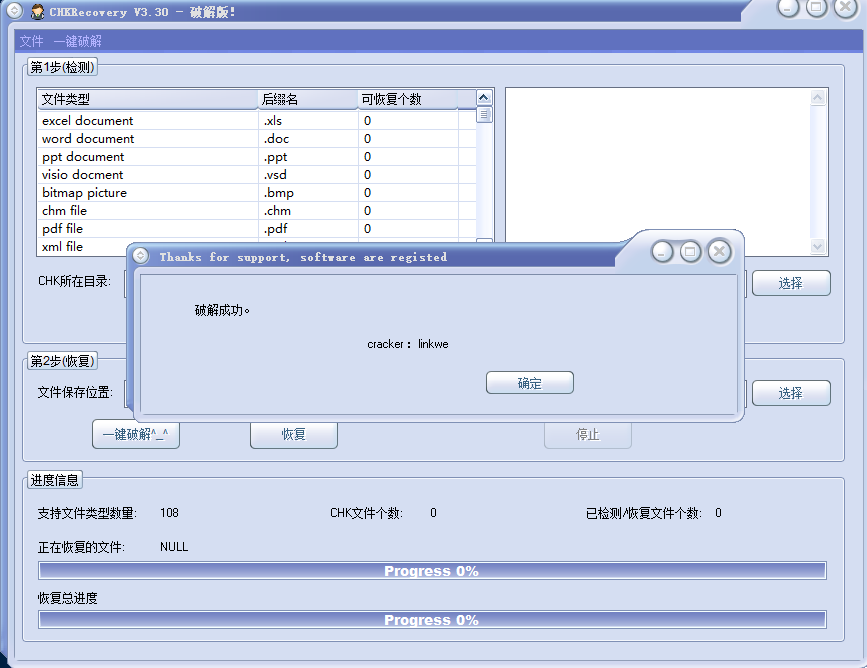This screenshot has height=668, width=867.
Task: Click the CHKRecovery app icon in title bar
Action: (x=38, y=12)
